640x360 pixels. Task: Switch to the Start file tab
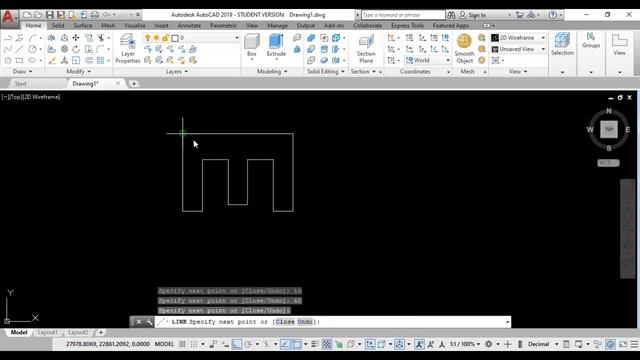pyautogui.click(x=21, y=84)
